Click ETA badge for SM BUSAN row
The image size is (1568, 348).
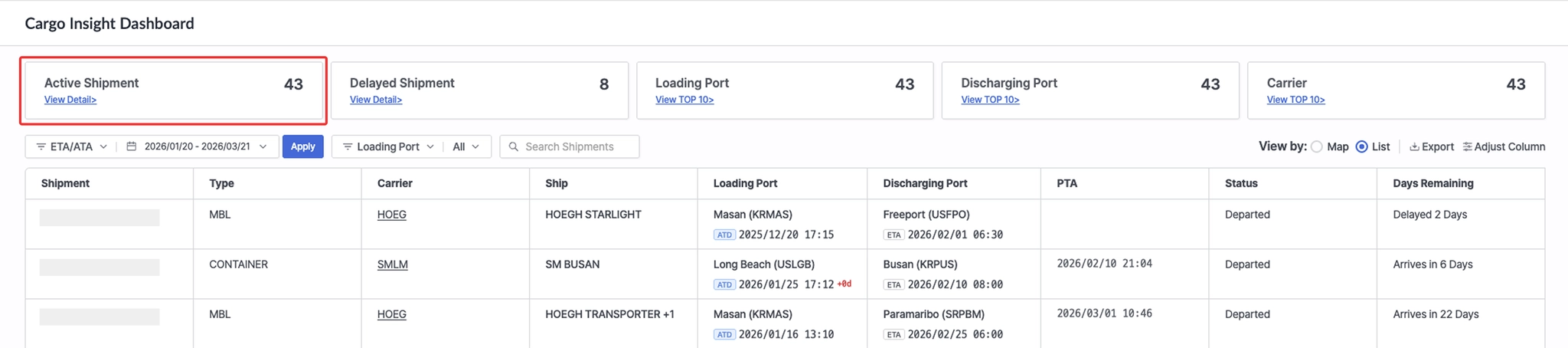point(893,284)
